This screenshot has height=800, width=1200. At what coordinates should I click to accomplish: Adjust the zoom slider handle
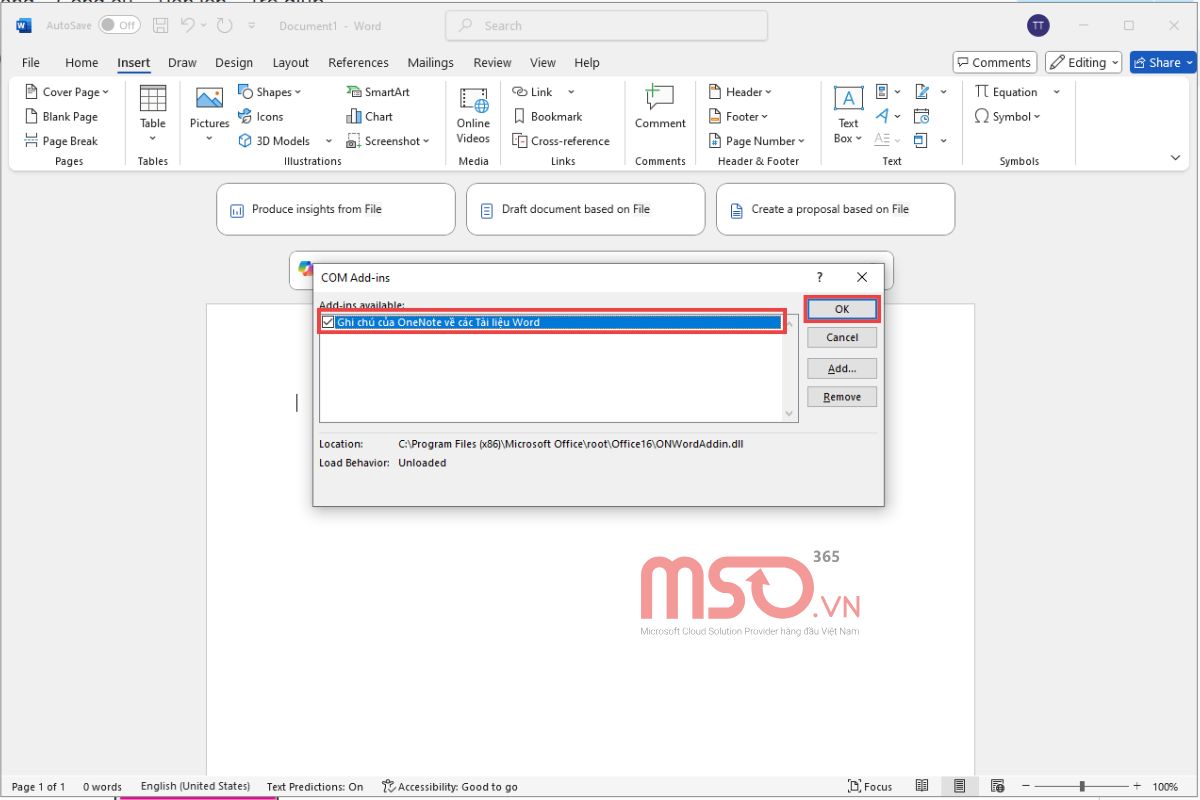pyautogui.click(x=1080, y=786)
